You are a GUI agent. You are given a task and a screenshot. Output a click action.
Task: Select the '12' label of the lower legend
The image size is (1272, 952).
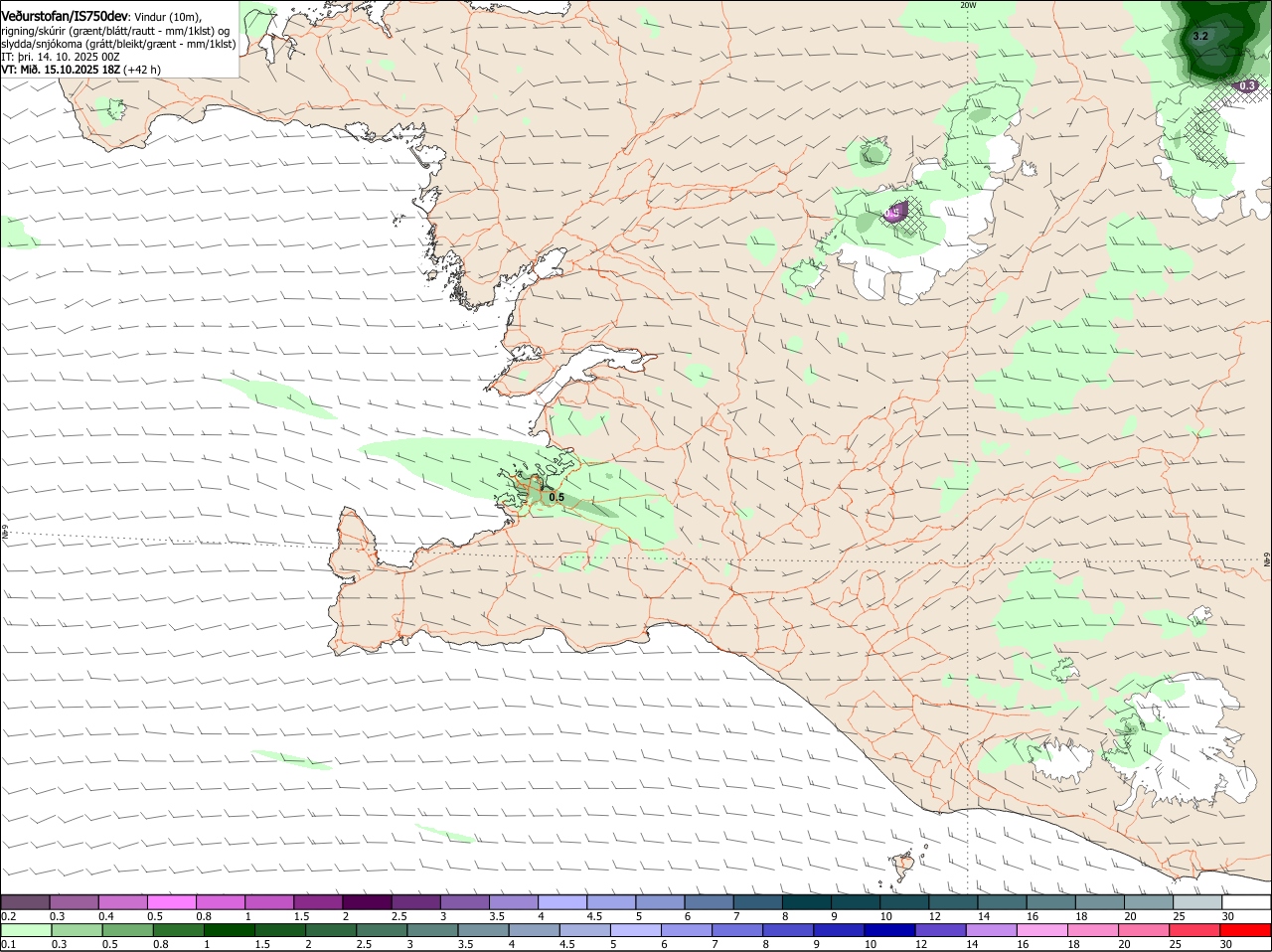click(x=921, y=944)
